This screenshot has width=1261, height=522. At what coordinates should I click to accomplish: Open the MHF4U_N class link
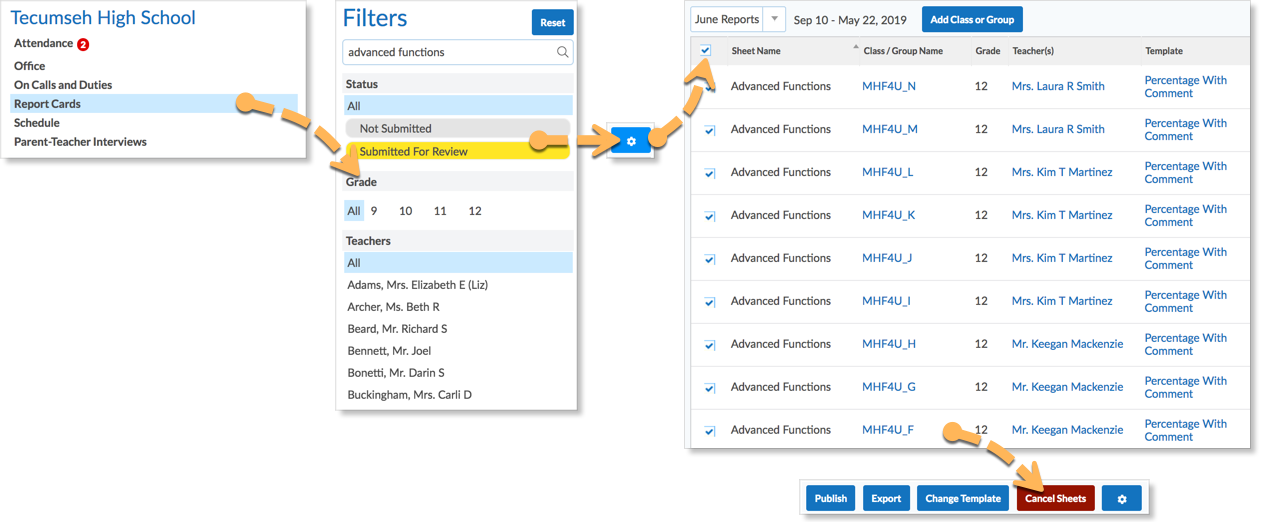(889, 86)
